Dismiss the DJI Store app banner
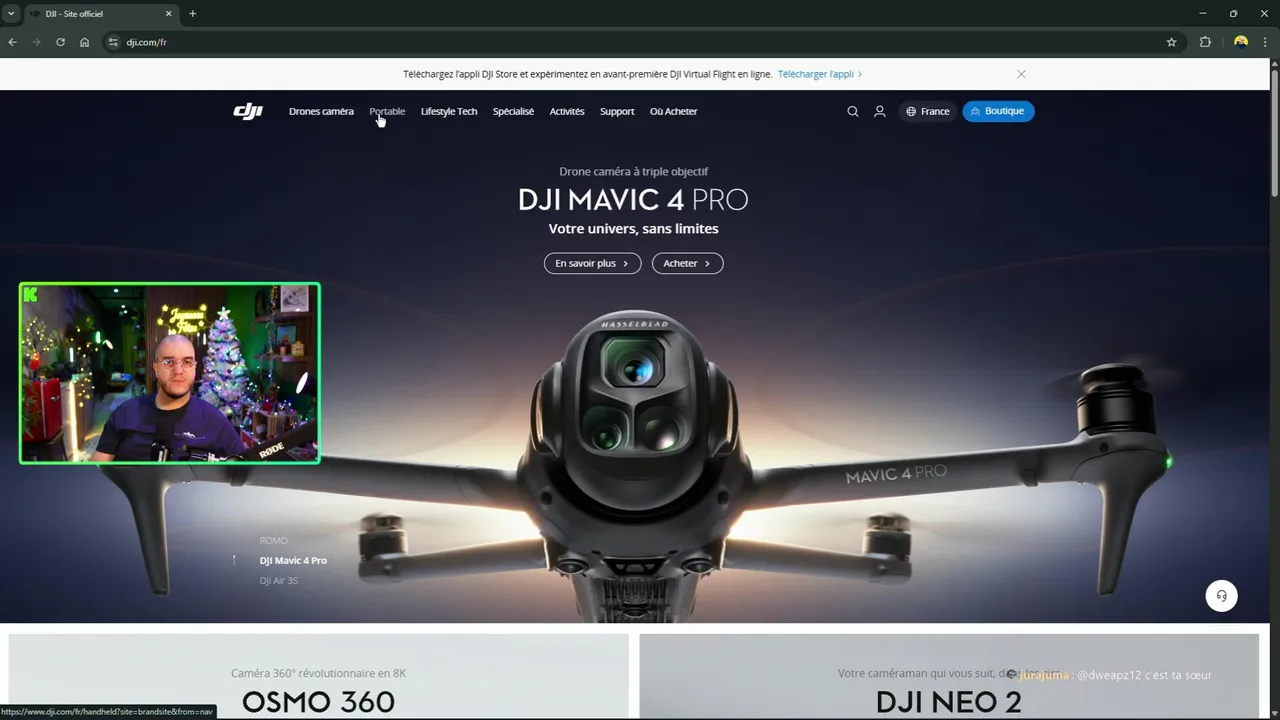The image size is (1280, 720). point(1021,74)
